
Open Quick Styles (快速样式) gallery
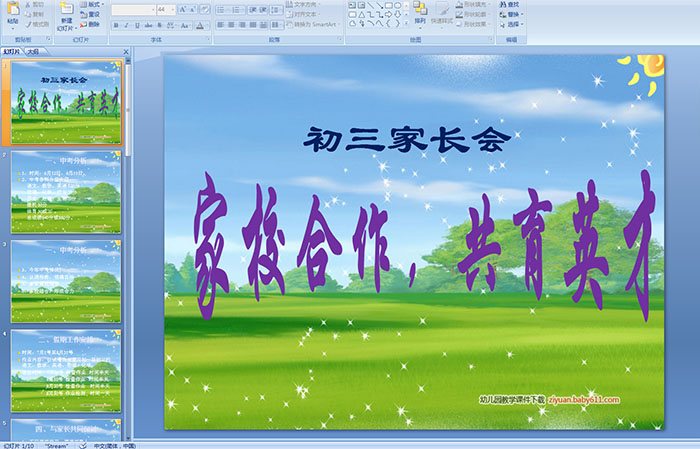[442, 13]
